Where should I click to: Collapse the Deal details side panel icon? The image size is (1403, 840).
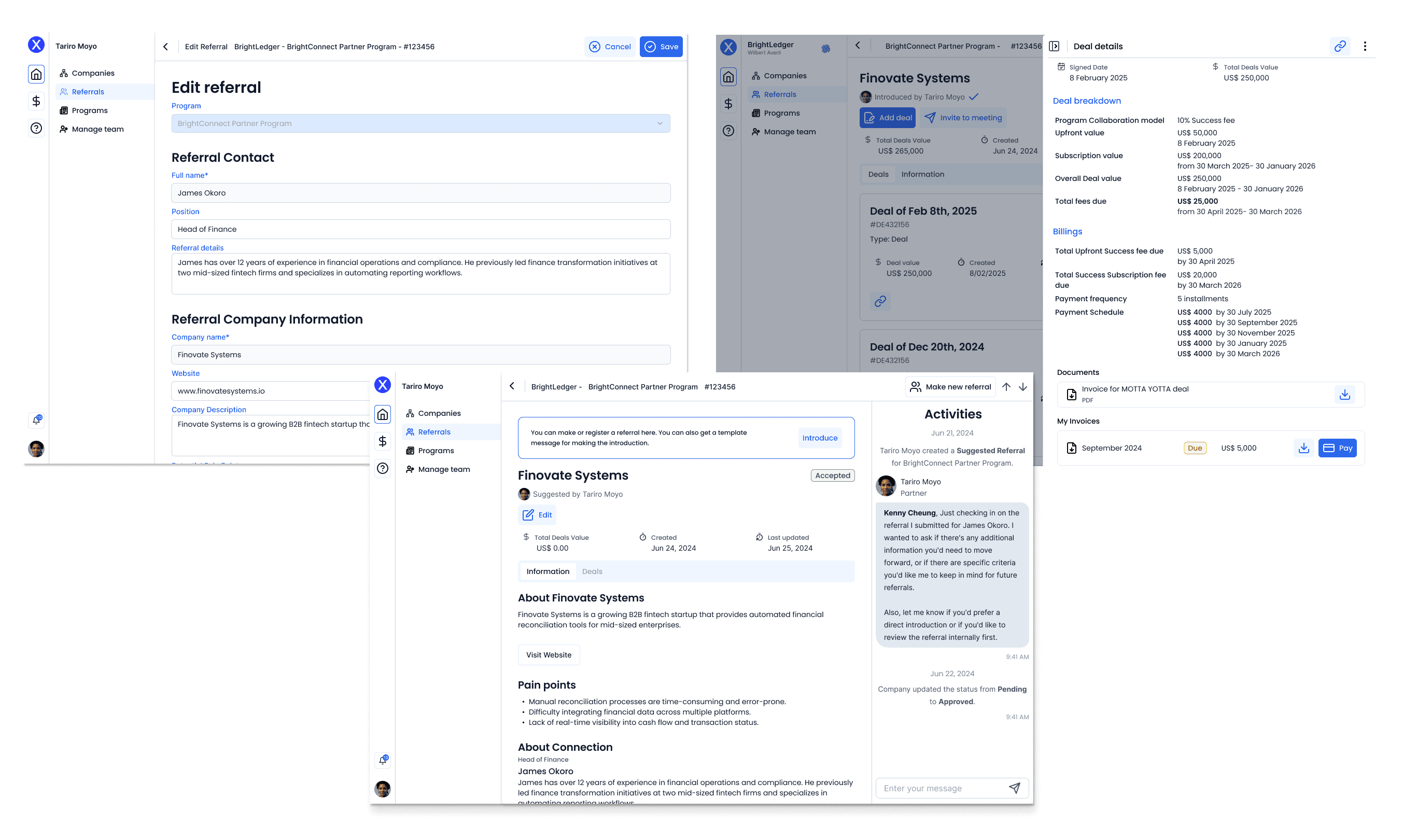coord(1054,47)
